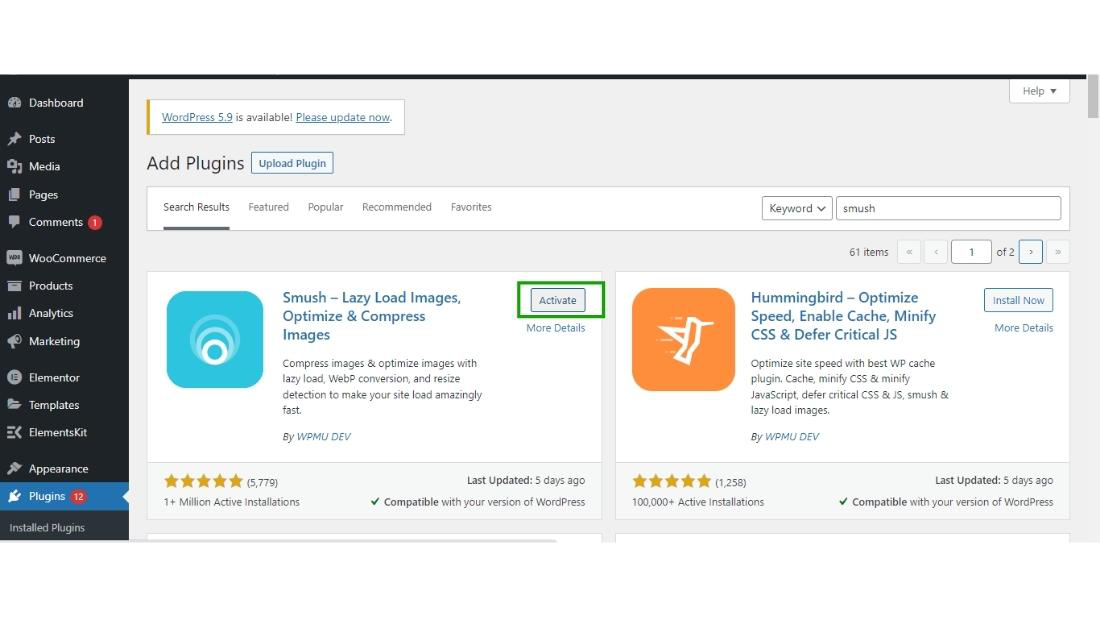Click the Comments speech bubble icon

[15, 222]
